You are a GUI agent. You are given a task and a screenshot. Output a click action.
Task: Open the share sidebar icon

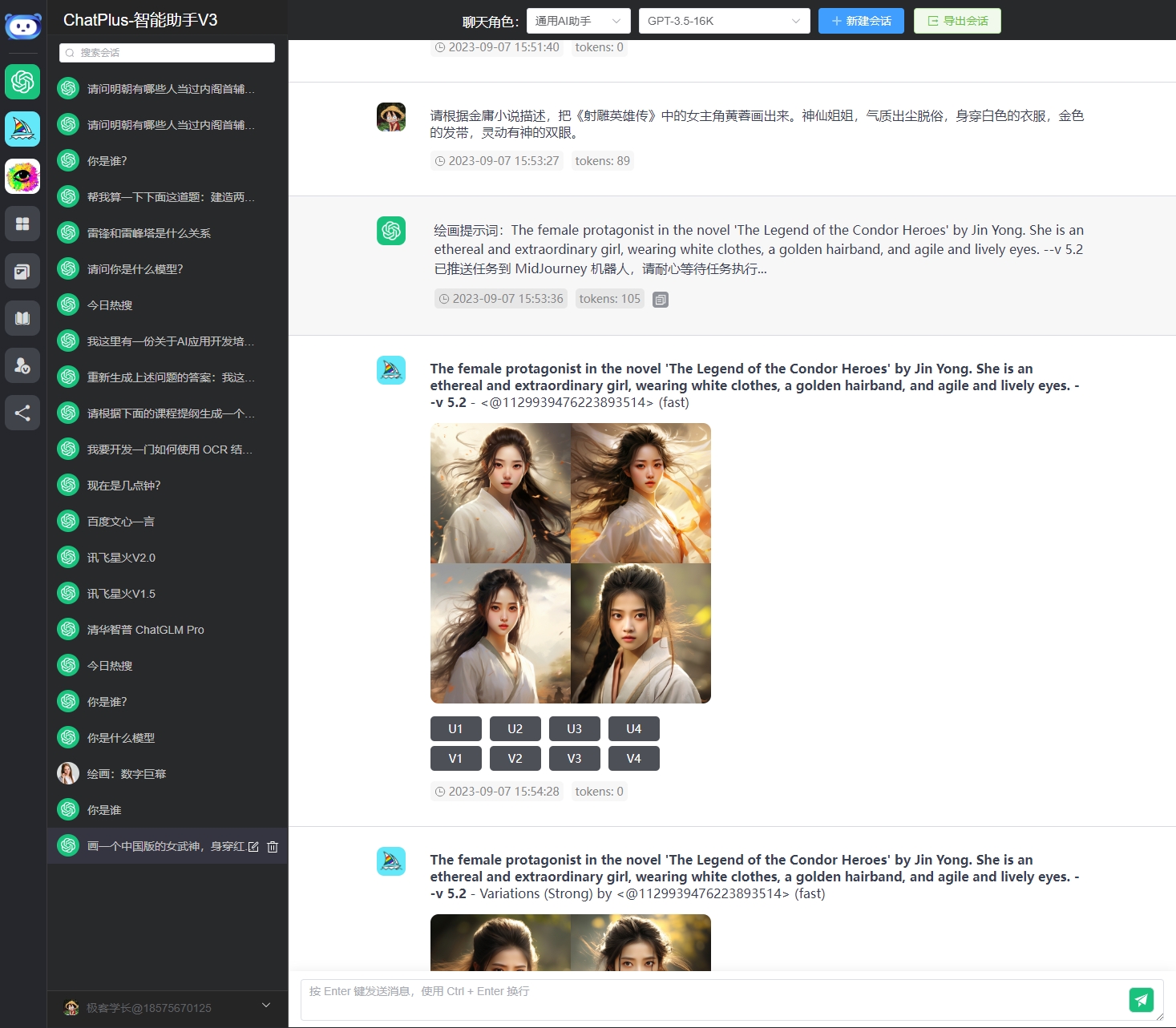click(x=22, y=413)
